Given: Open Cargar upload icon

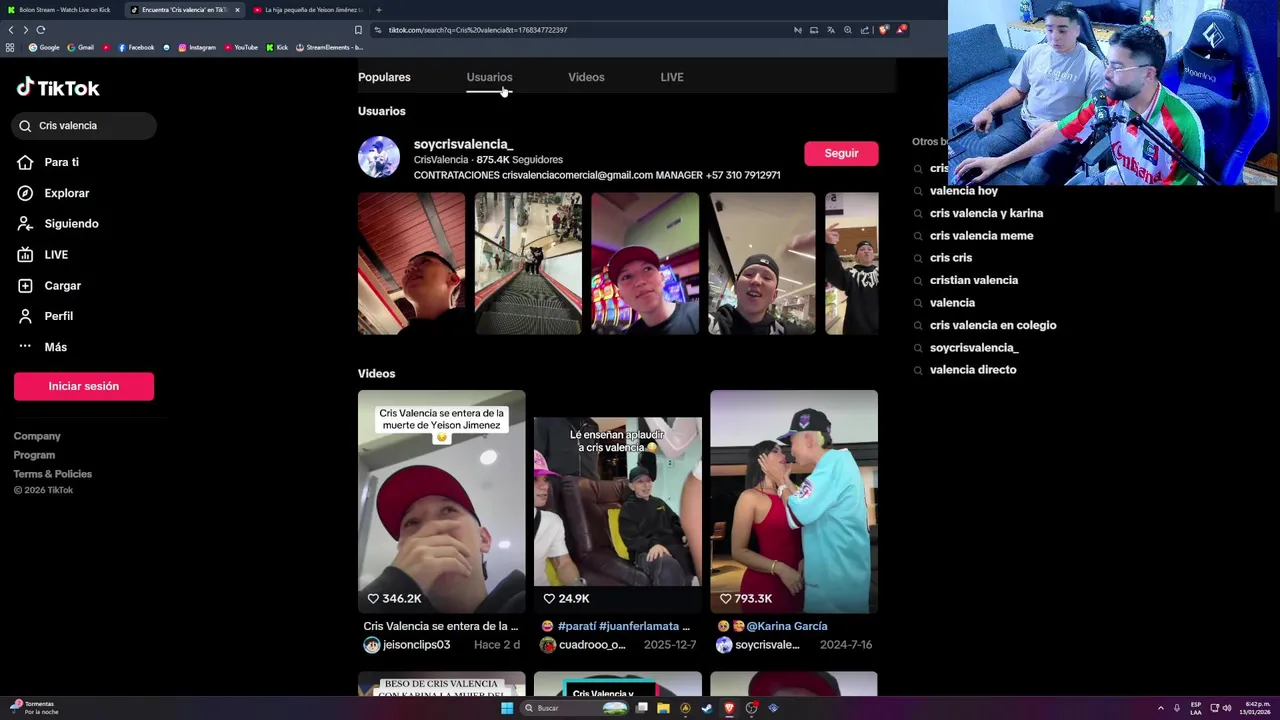Looking at the screenshot, I should [x=25, y=286].
